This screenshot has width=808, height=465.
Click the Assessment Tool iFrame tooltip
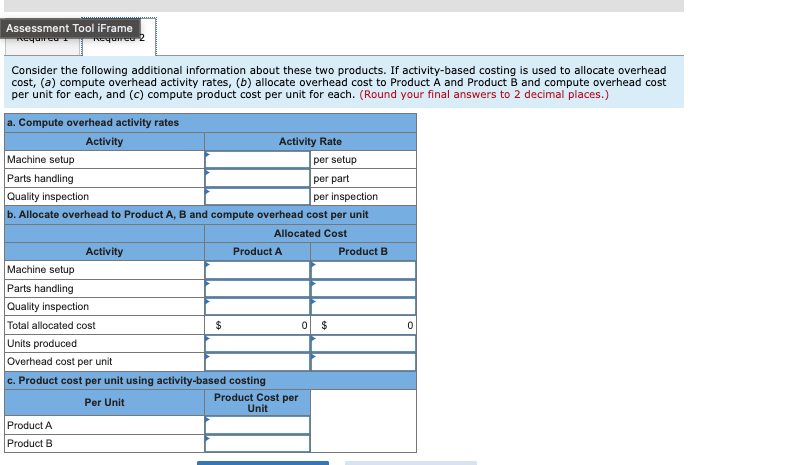pos(70,28)
